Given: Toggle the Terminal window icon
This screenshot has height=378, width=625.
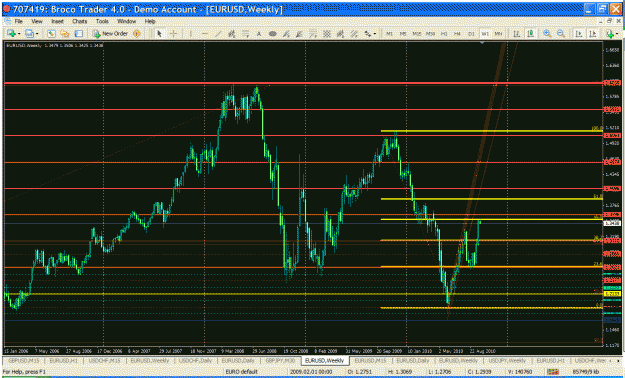Looking at the screenshot, I should tap(79, 34).
